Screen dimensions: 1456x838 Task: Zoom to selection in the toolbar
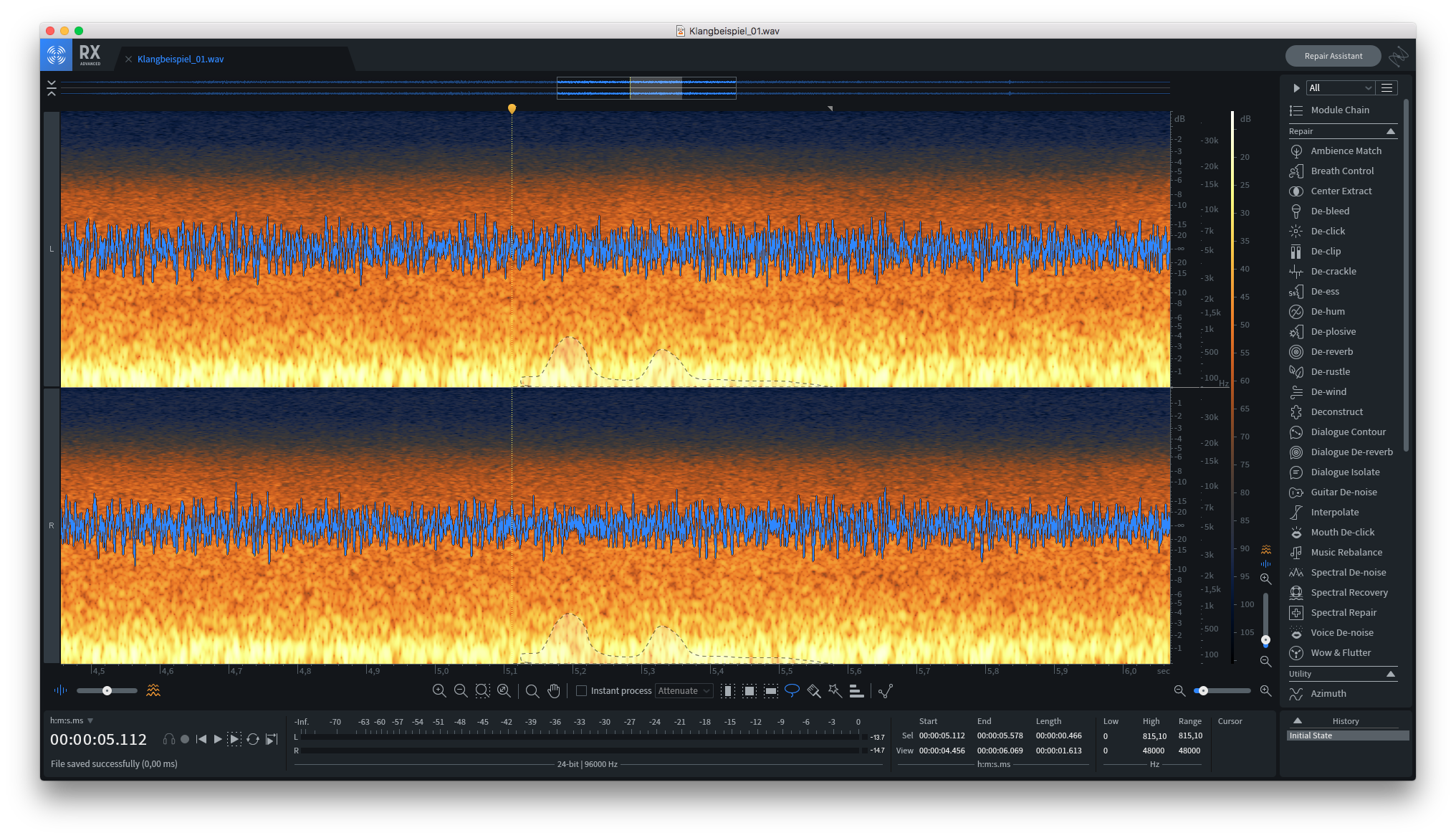(482, 690)
